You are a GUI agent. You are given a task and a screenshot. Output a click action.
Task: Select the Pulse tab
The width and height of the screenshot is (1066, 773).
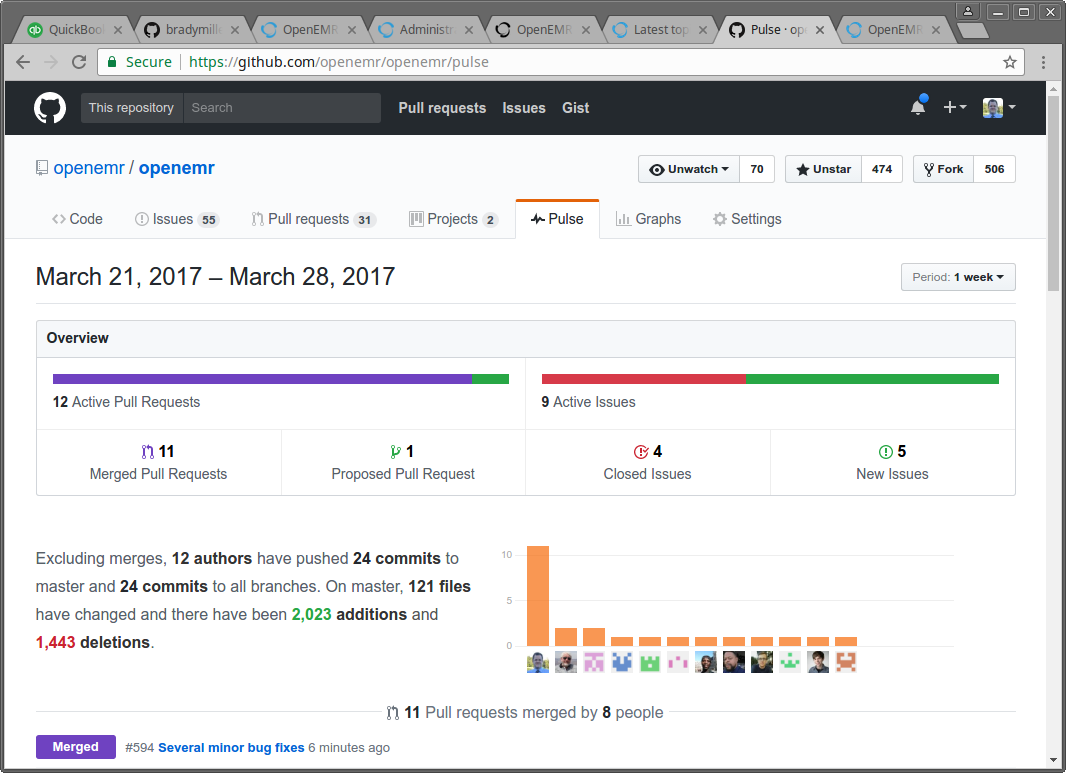(557, 219)
